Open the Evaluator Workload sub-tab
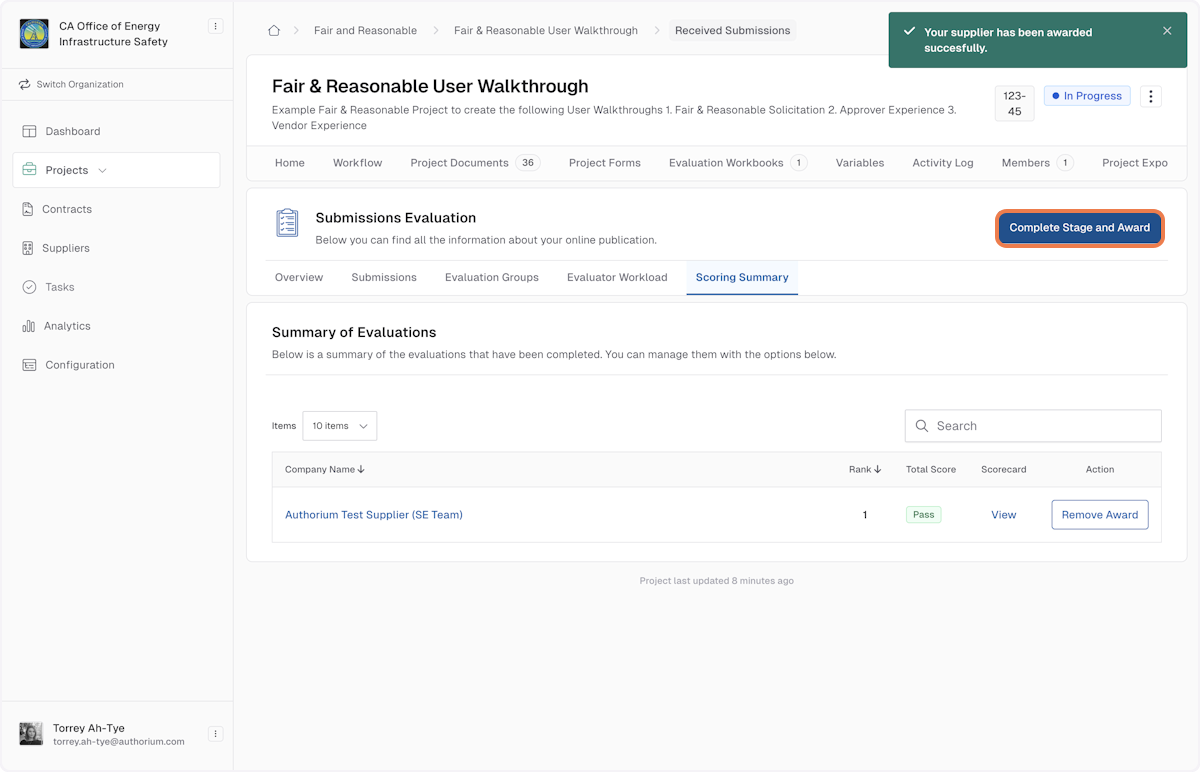1200x772 pixels. click(x=617, y=278)
